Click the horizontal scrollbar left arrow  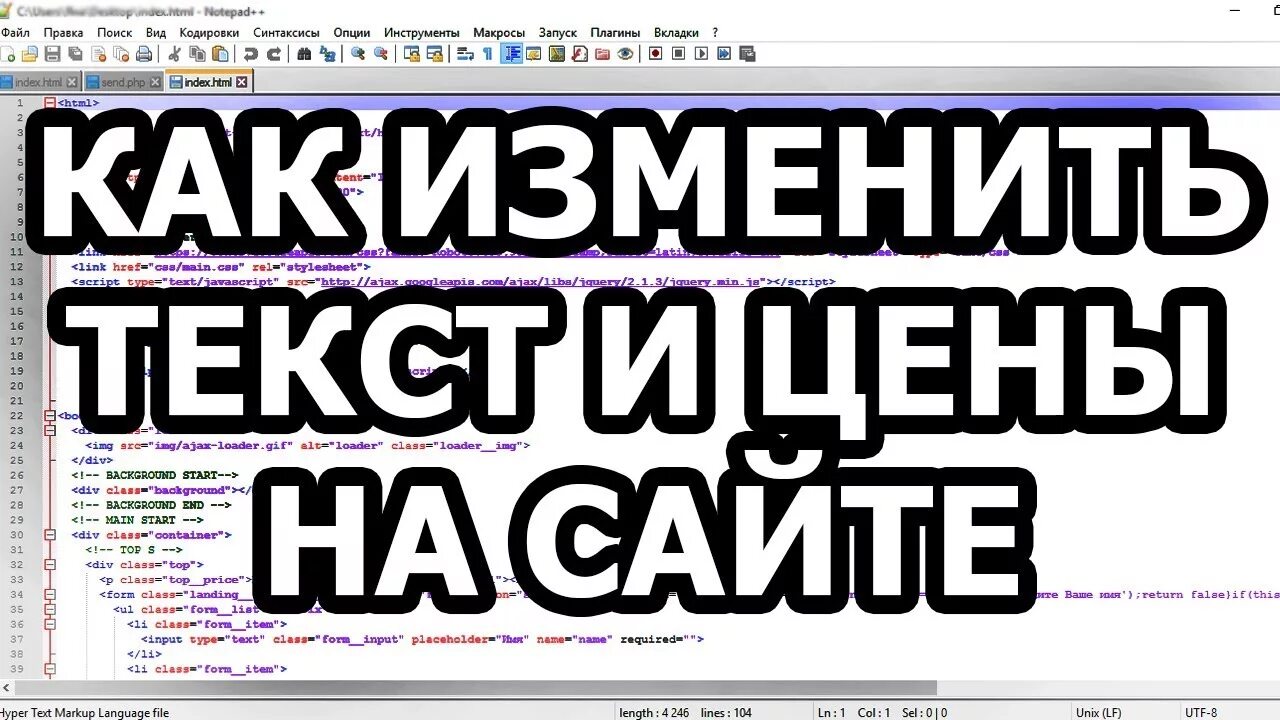[6, 688]
